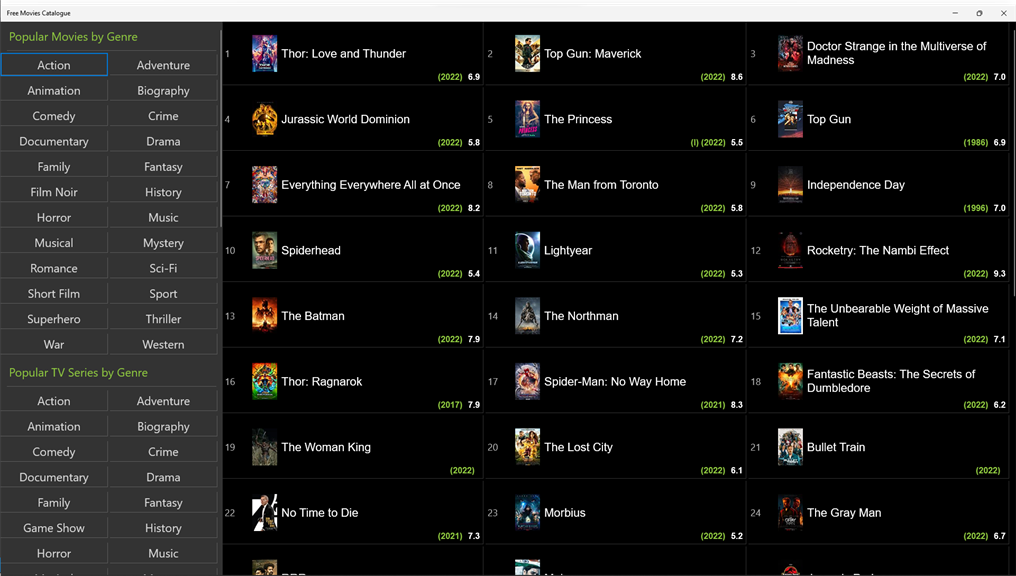The height and width of the screenshot is (576, 1016).
Task: Select the Film Noir movie genre
Action: (x=54, y=192)
